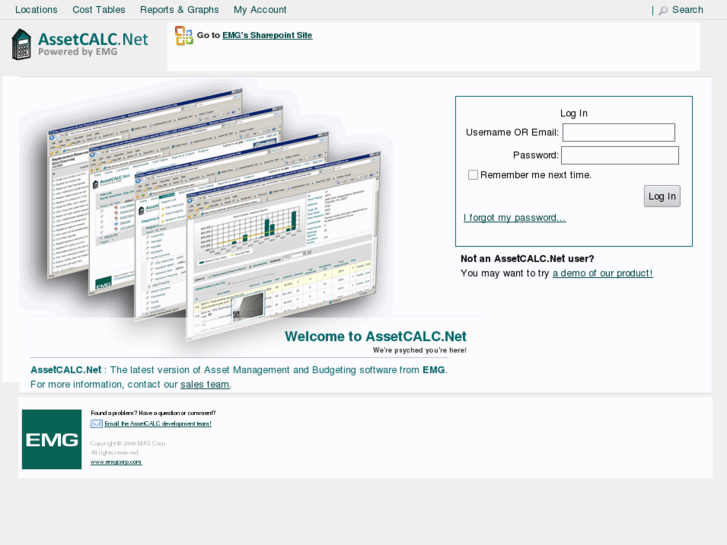
Task: Open the demo of our product link
Action: (x=602, y=273)
